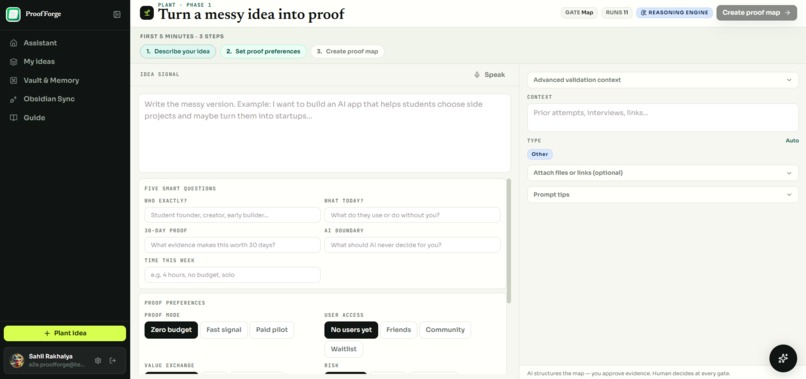The width and height of the screenshot is (806, 379).
Task: Click the logout arrow icon
Action: click(x=113, y=360)
